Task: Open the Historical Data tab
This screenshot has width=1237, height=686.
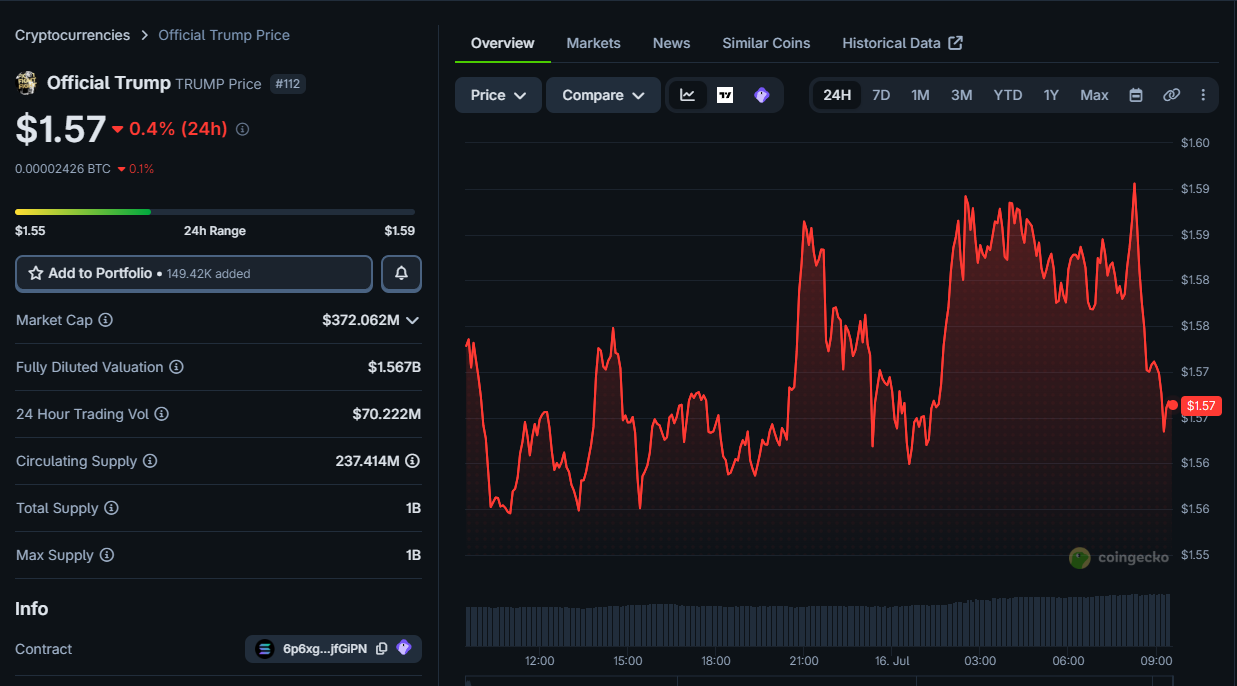Action: [902, 43]
